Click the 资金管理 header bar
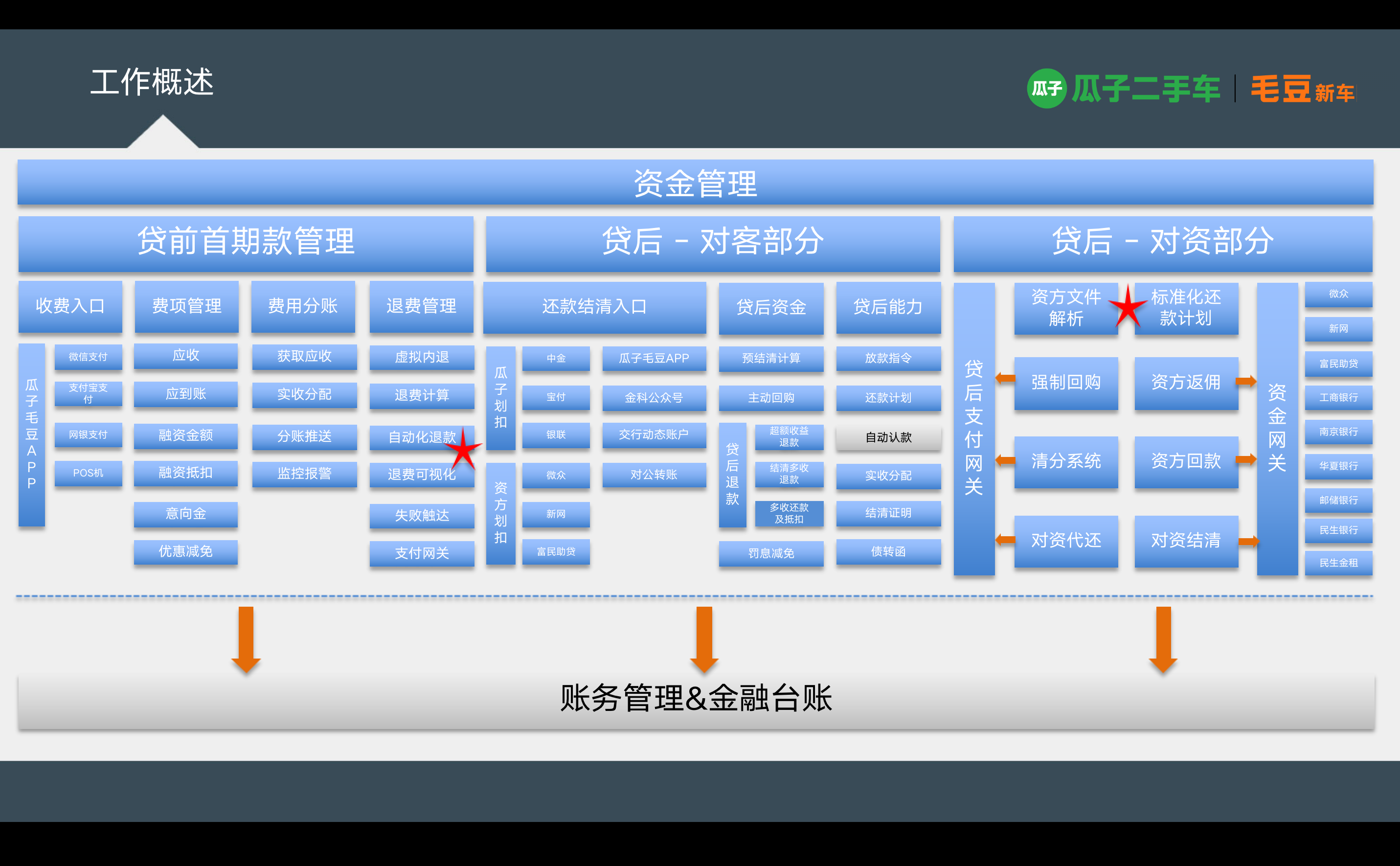The image size is (1400, 866). [x=695, y=182]
